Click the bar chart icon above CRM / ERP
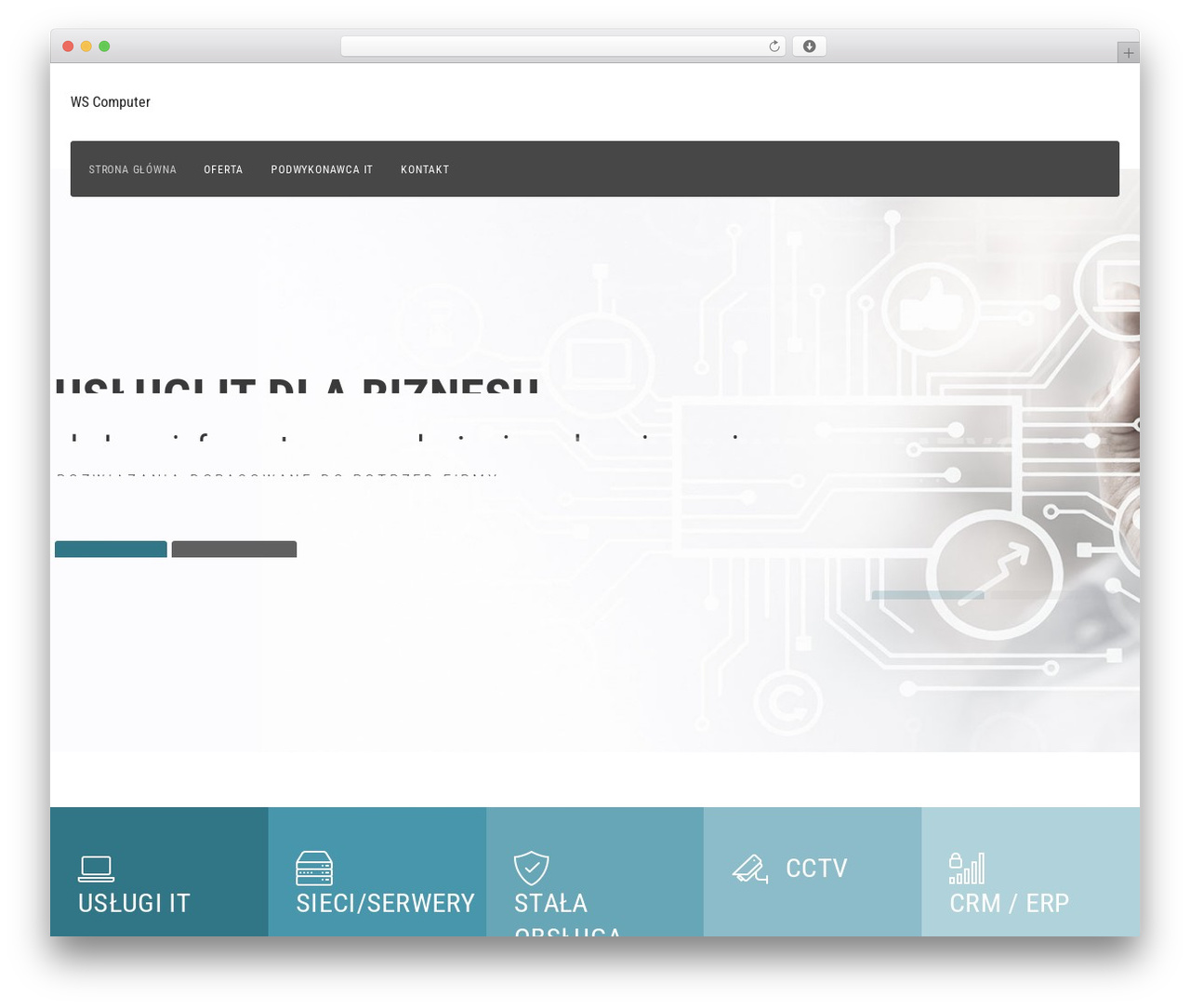 pyautogui.click(x=967, y=868)
